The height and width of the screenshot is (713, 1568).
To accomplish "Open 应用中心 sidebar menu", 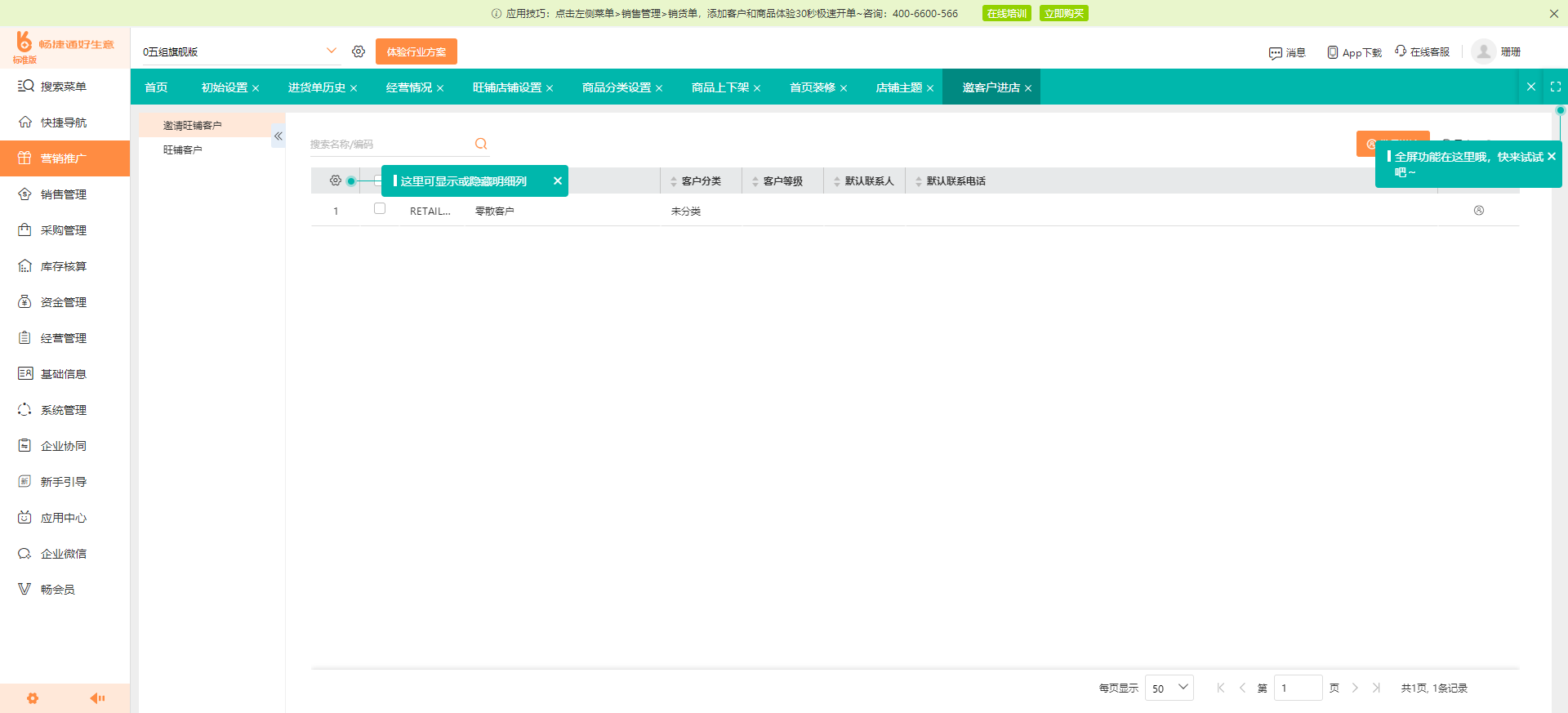I will pyautogui.click(x=65, y=518).
